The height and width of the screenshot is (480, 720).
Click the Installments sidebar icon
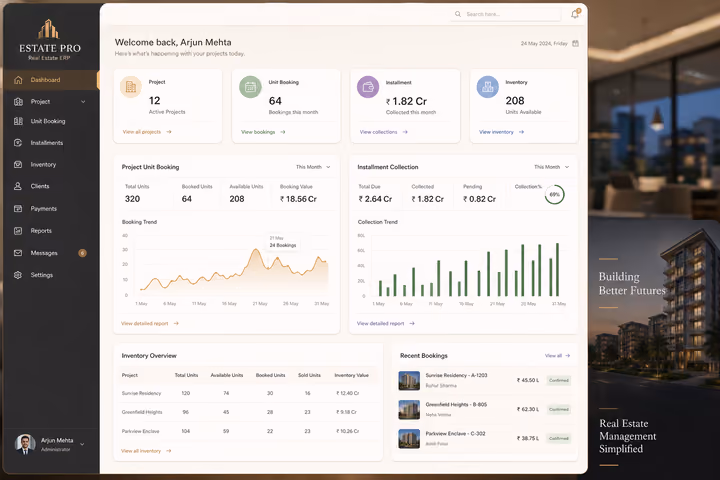coord(18,143)
